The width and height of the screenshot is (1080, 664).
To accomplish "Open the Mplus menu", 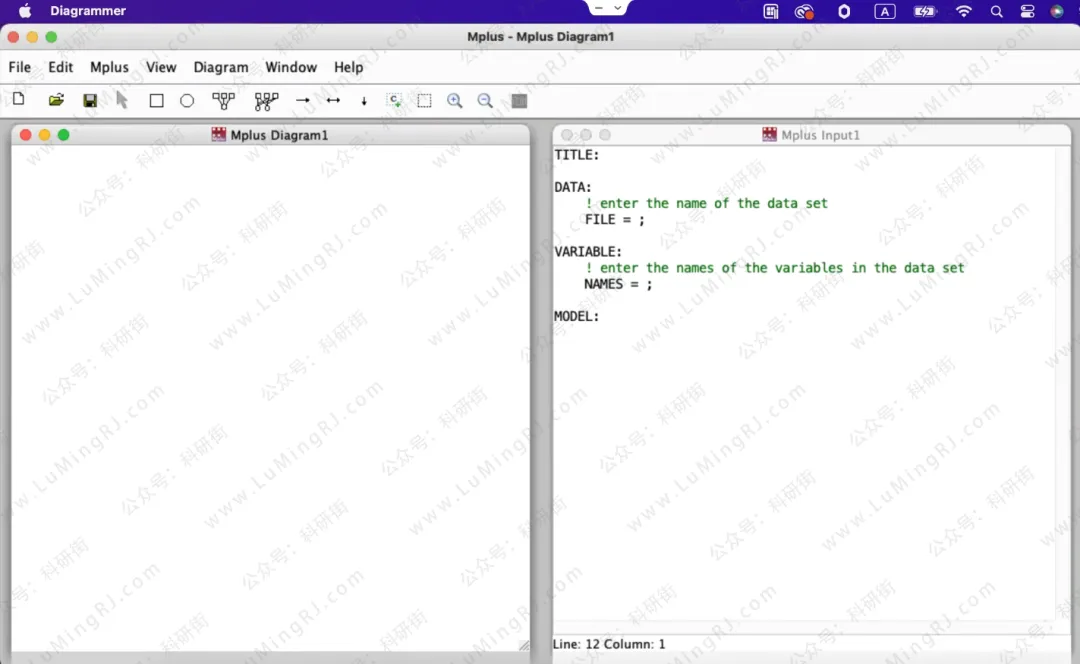I will tap(109, 67).
